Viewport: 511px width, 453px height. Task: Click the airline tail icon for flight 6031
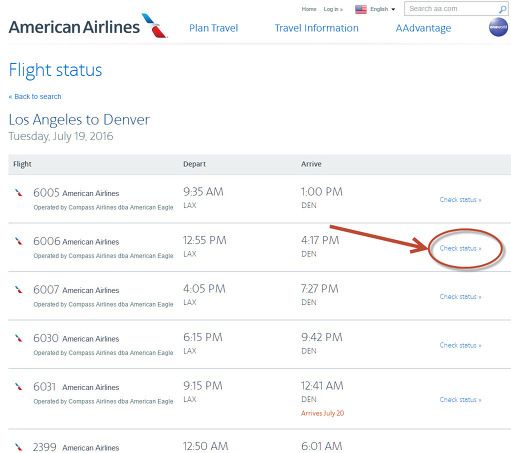19,387
